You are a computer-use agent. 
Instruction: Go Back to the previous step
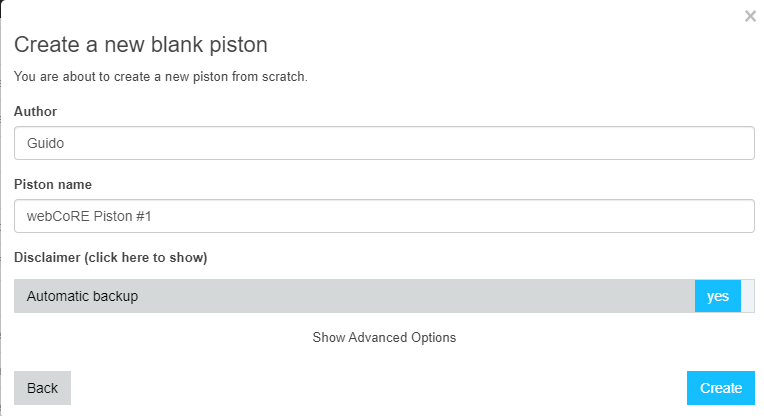point(42,388)
